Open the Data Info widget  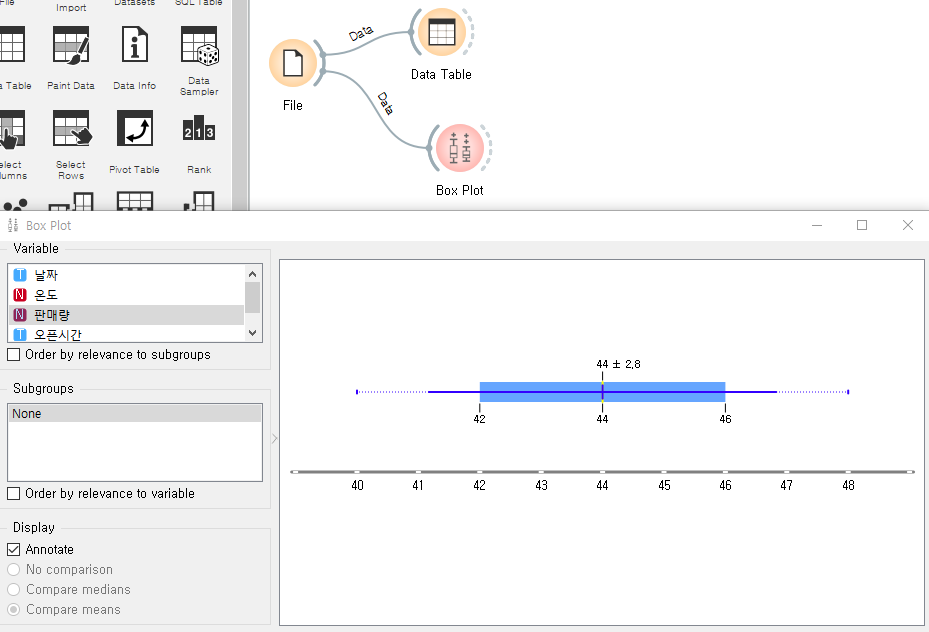click(134, 45)
